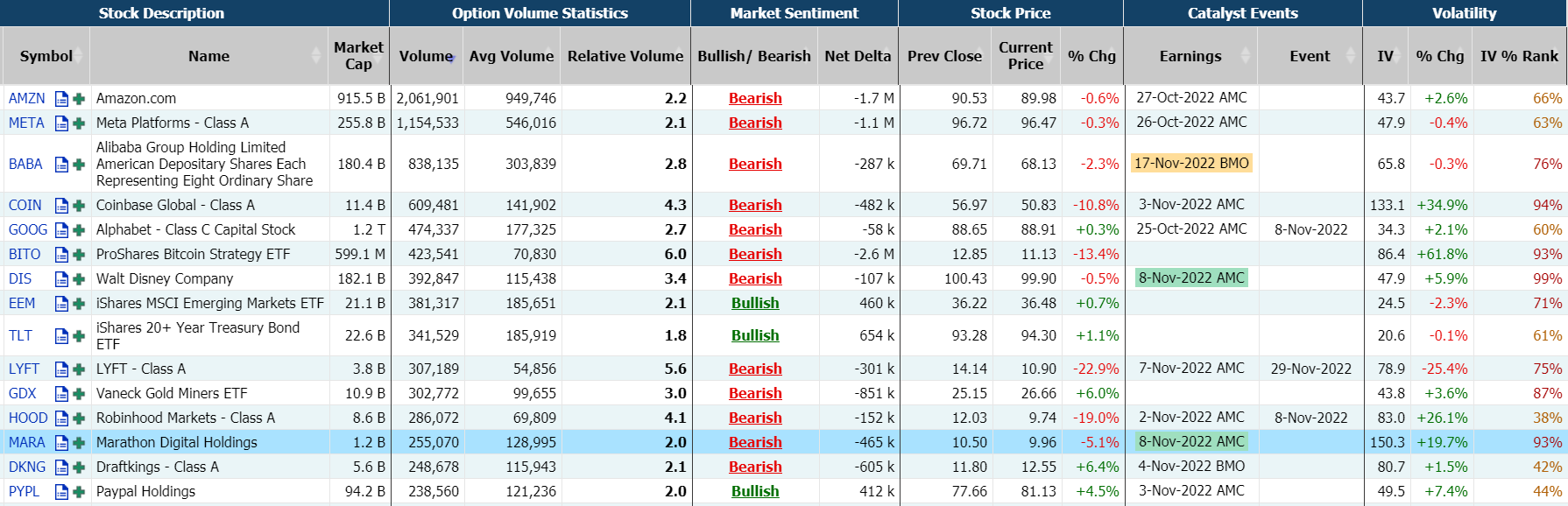
Task: Sort by Market Cap column header
Action: [x=358, y=56]
